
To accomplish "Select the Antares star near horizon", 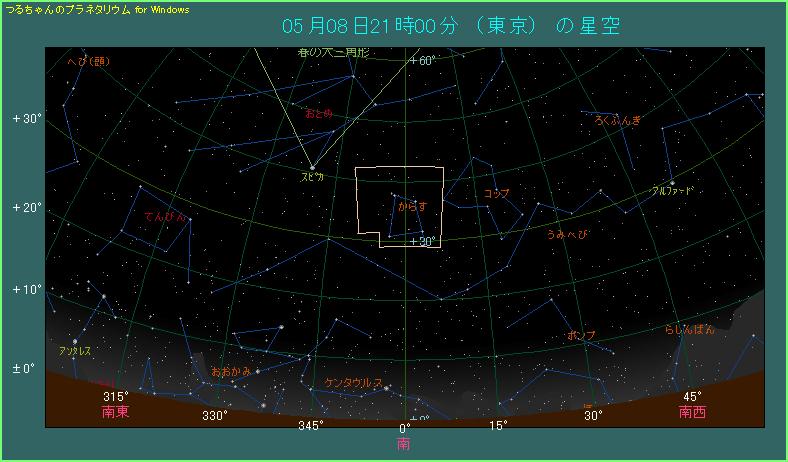I will point(74,341).
